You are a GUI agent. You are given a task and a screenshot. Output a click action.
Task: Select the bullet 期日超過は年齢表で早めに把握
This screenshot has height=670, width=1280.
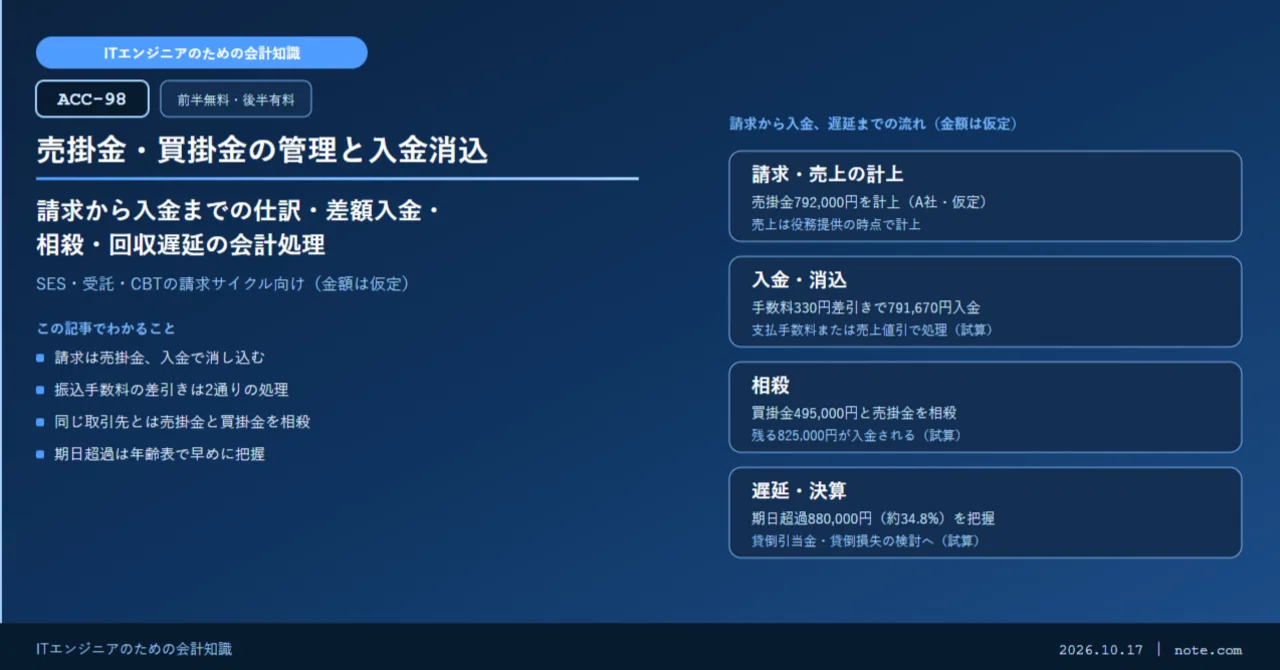[159, 453]
